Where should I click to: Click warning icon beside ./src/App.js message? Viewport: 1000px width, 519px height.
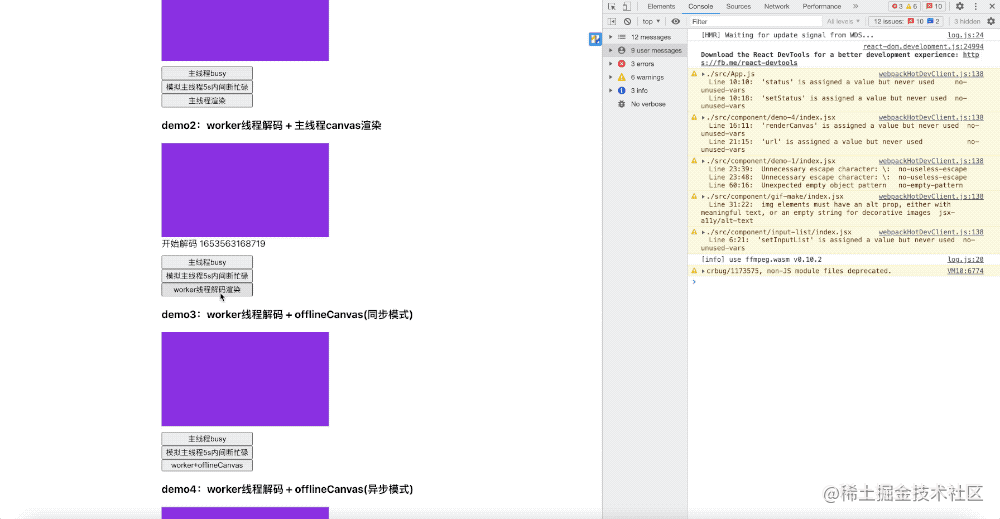point(694,74)
